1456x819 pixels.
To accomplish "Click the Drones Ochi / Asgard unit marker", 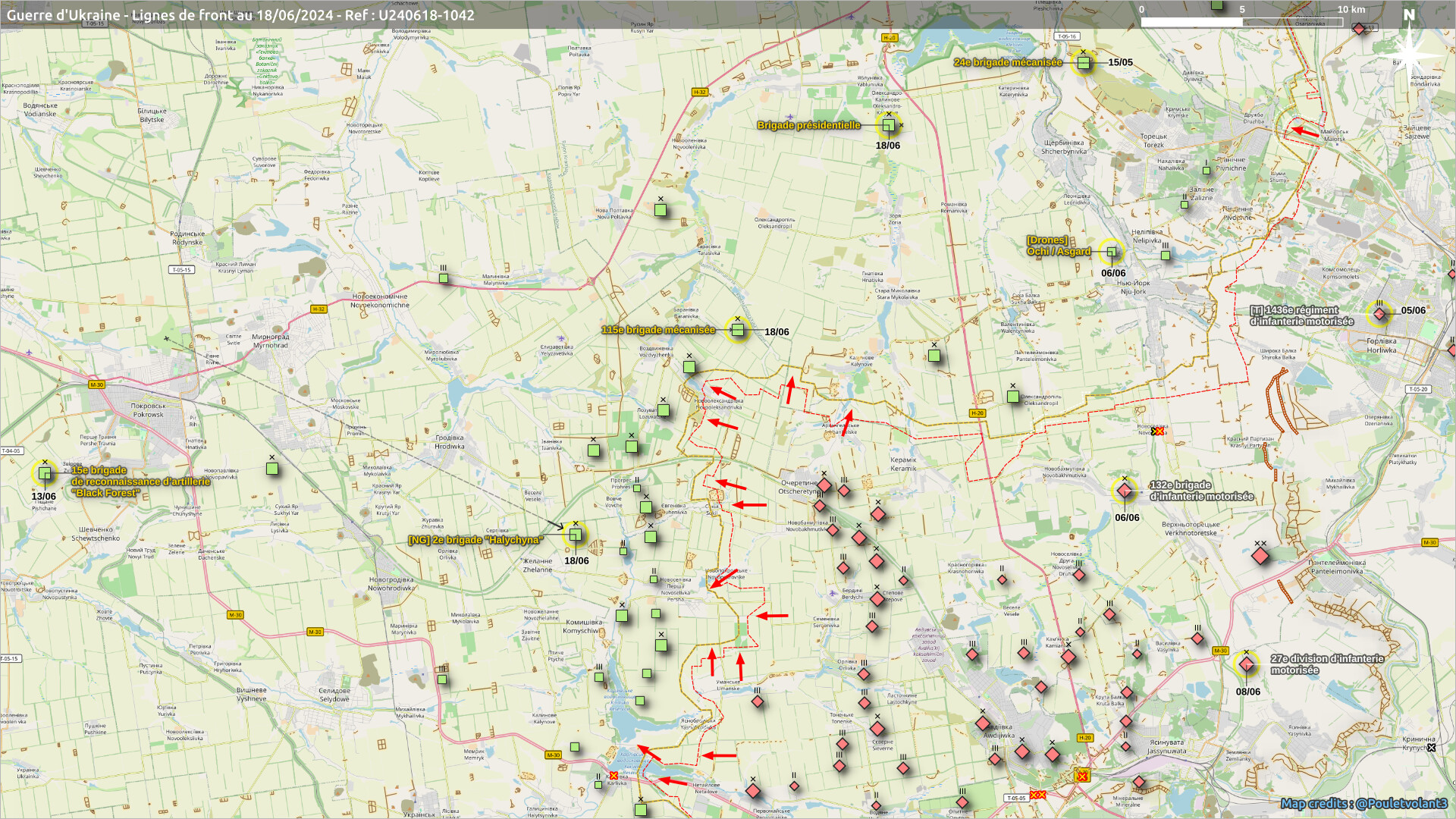I will [1111, 252].
